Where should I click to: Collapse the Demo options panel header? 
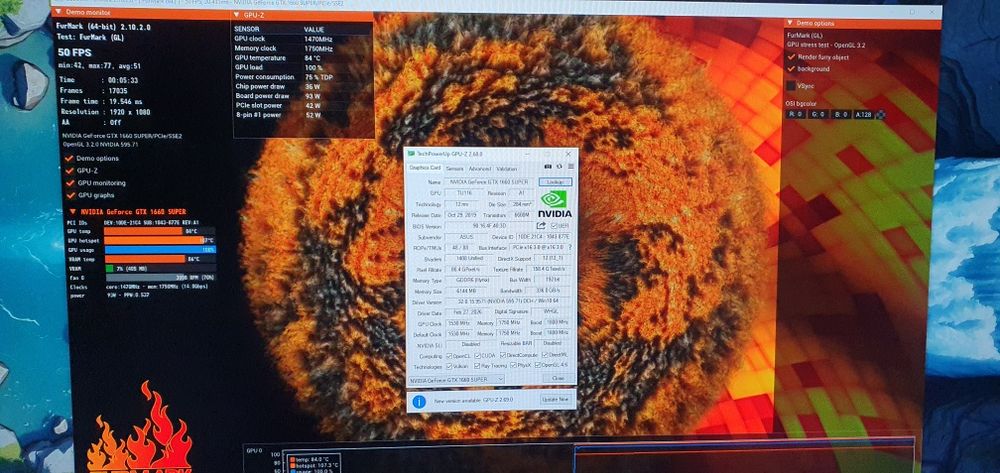(790, 23)
